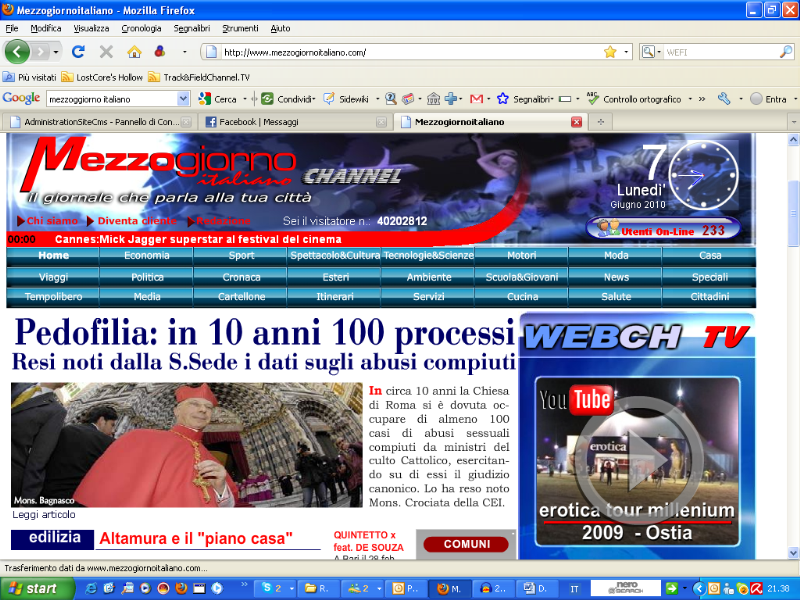Viewport: 800px width, 600px height.
Task: Click the search magnifier in the search box
Action: (x=786, y=52)
